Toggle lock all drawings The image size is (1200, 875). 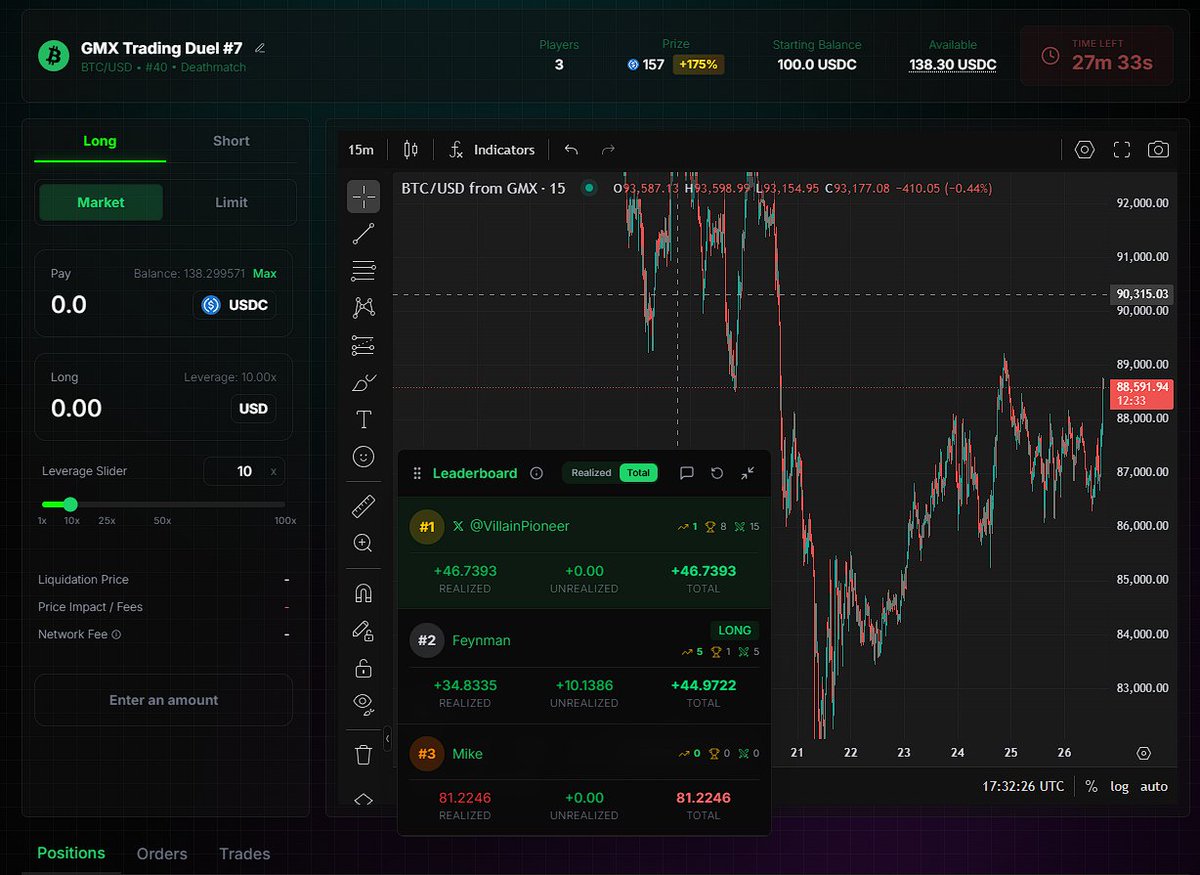point(364,668)
